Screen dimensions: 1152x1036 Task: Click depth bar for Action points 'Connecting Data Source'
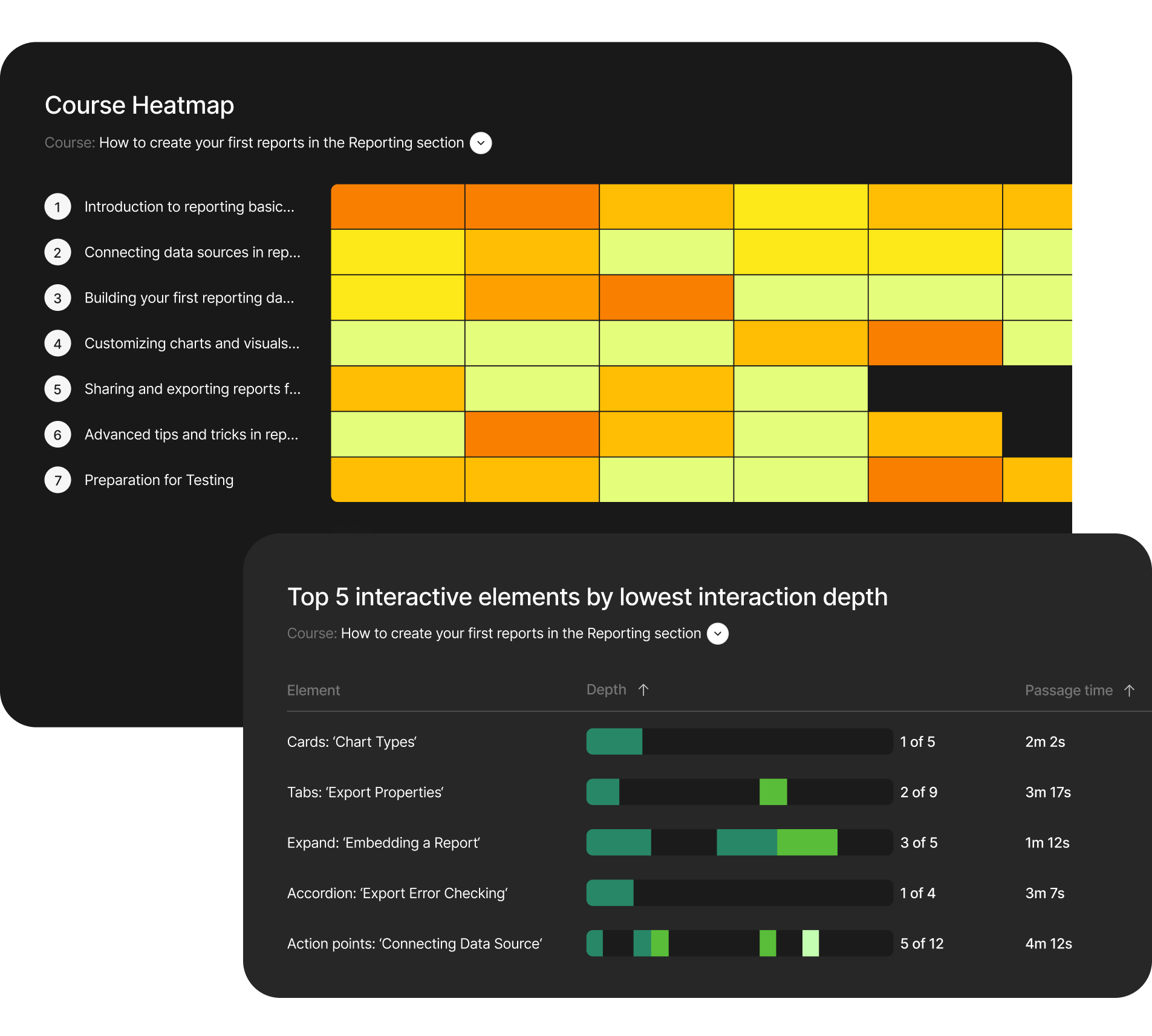(x=739, y=943)
